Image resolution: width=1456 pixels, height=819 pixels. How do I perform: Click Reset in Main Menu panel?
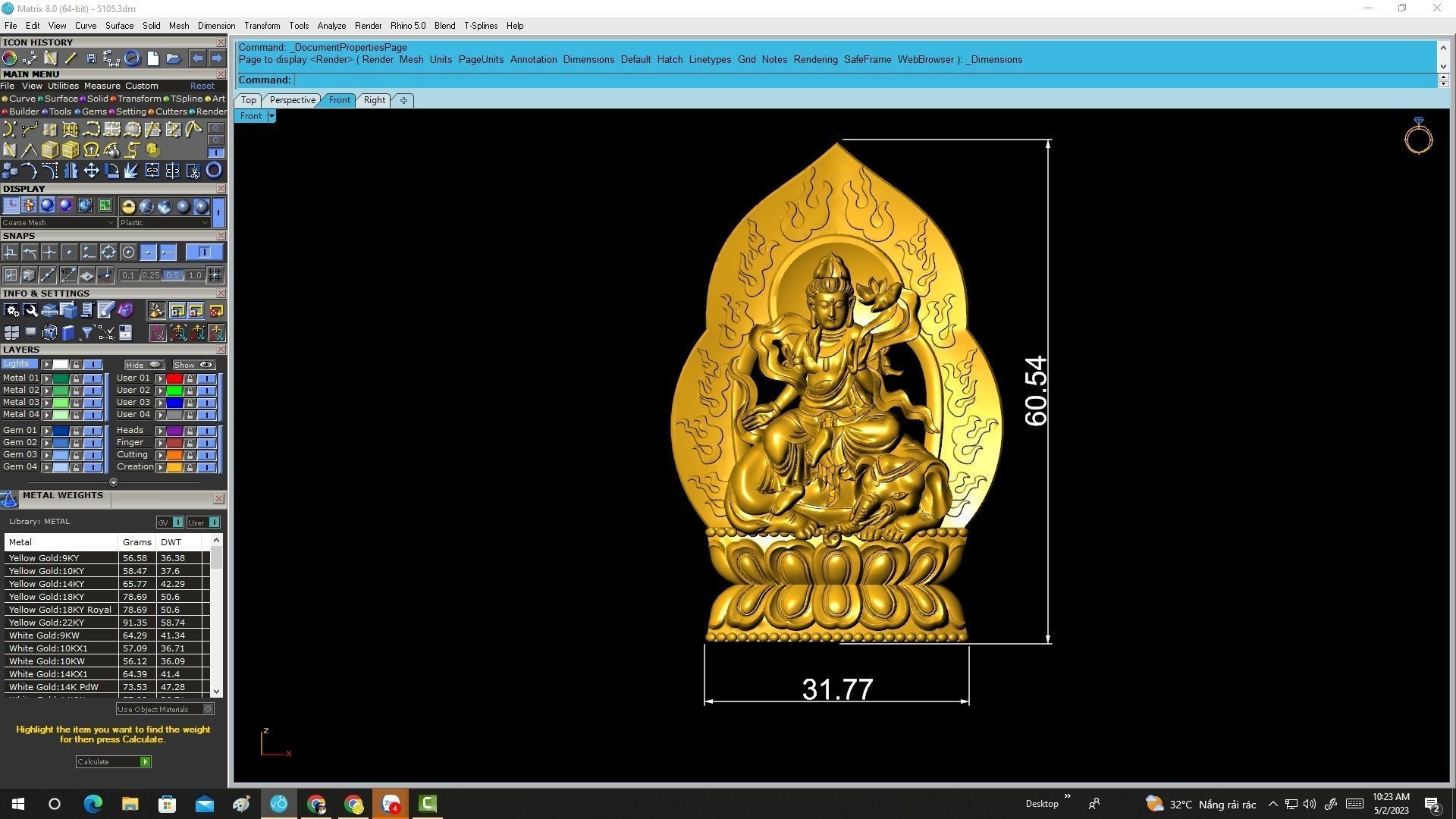tap(202, 86)
